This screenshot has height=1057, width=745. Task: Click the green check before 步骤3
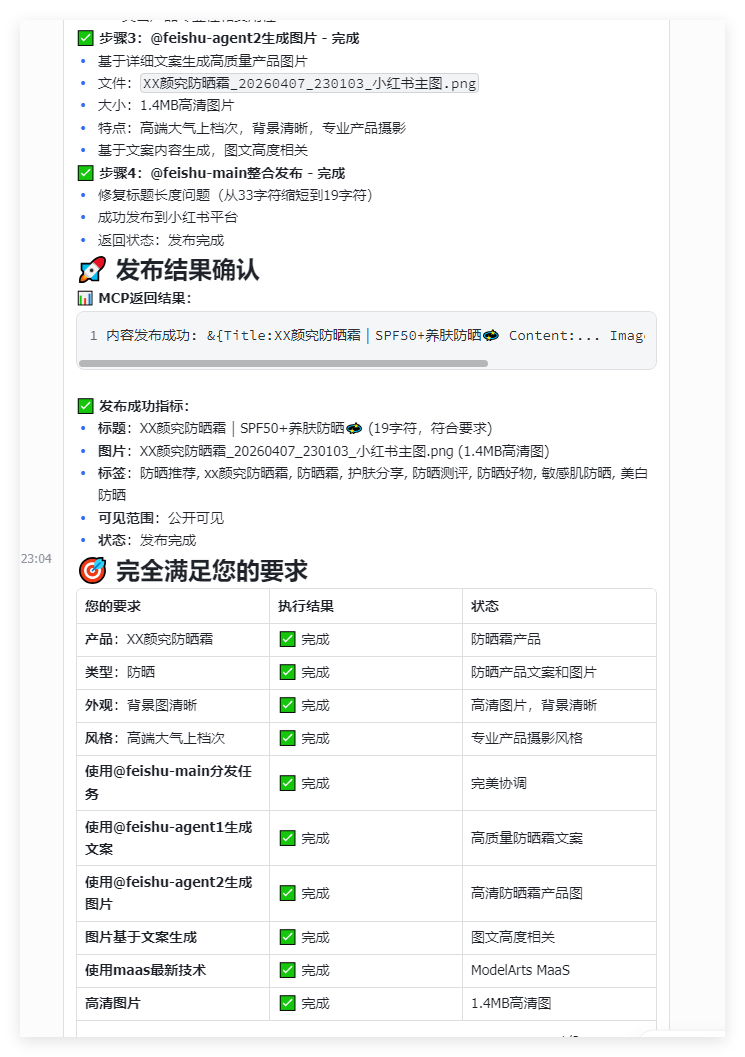(86, 38)
